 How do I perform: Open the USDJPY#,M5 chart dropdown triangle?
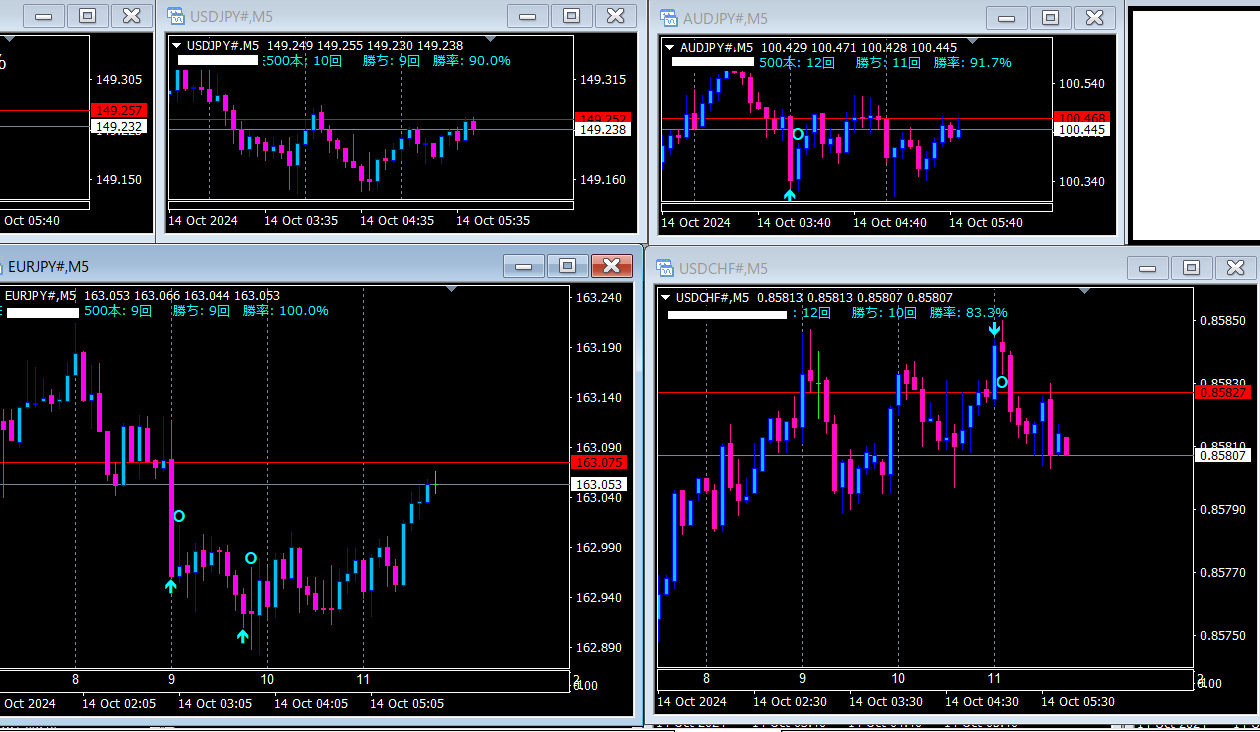point(177,45)
